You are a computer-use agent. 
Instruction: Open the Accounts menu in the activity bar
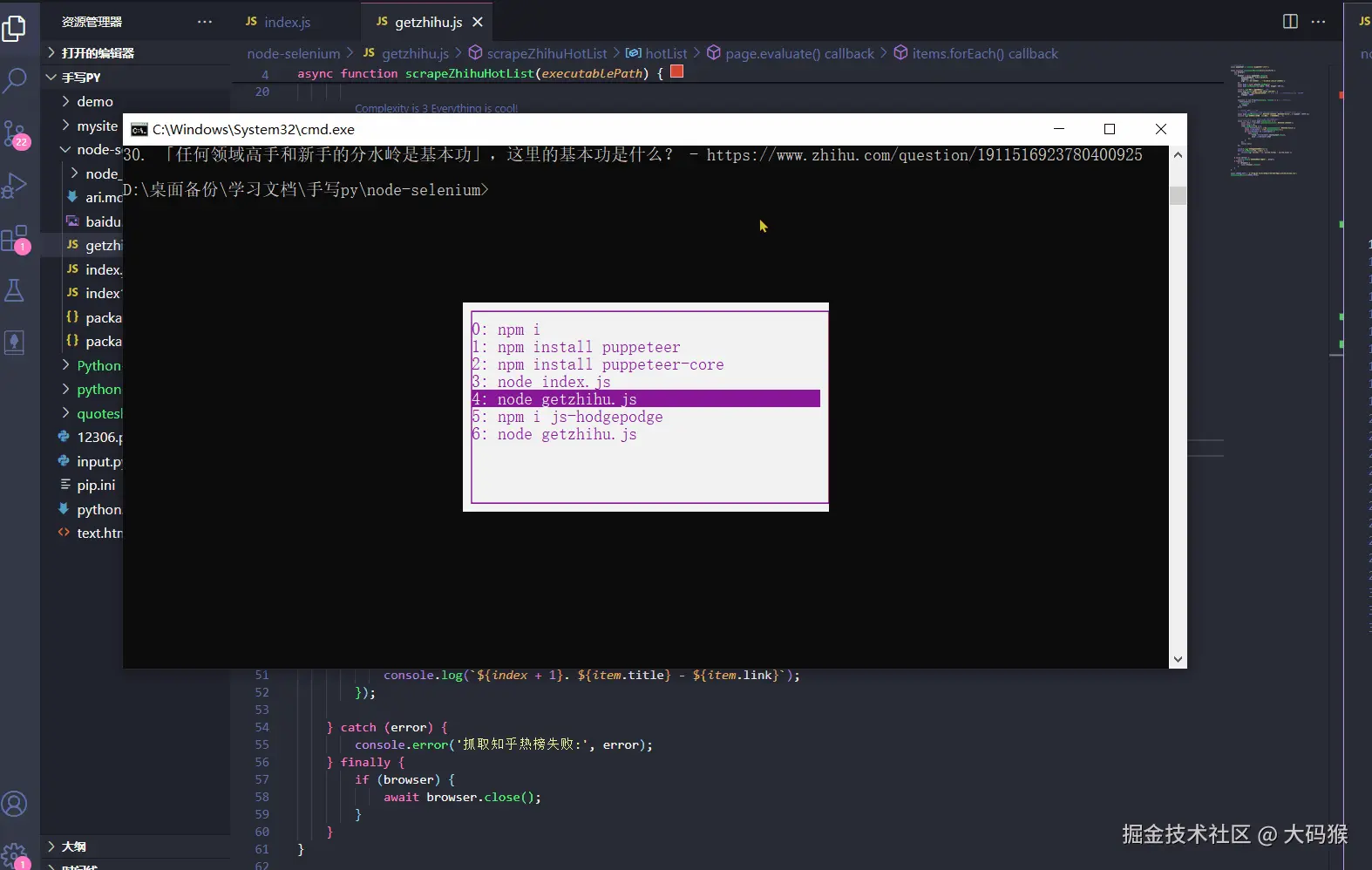tap(15, 804)
